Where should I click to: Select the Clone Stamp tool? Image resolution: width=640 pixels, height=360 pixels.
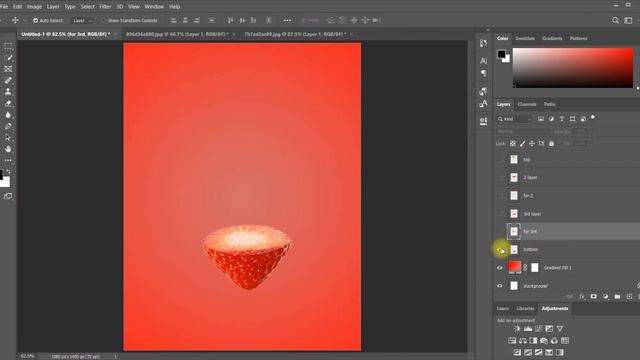tap(8, 92)
